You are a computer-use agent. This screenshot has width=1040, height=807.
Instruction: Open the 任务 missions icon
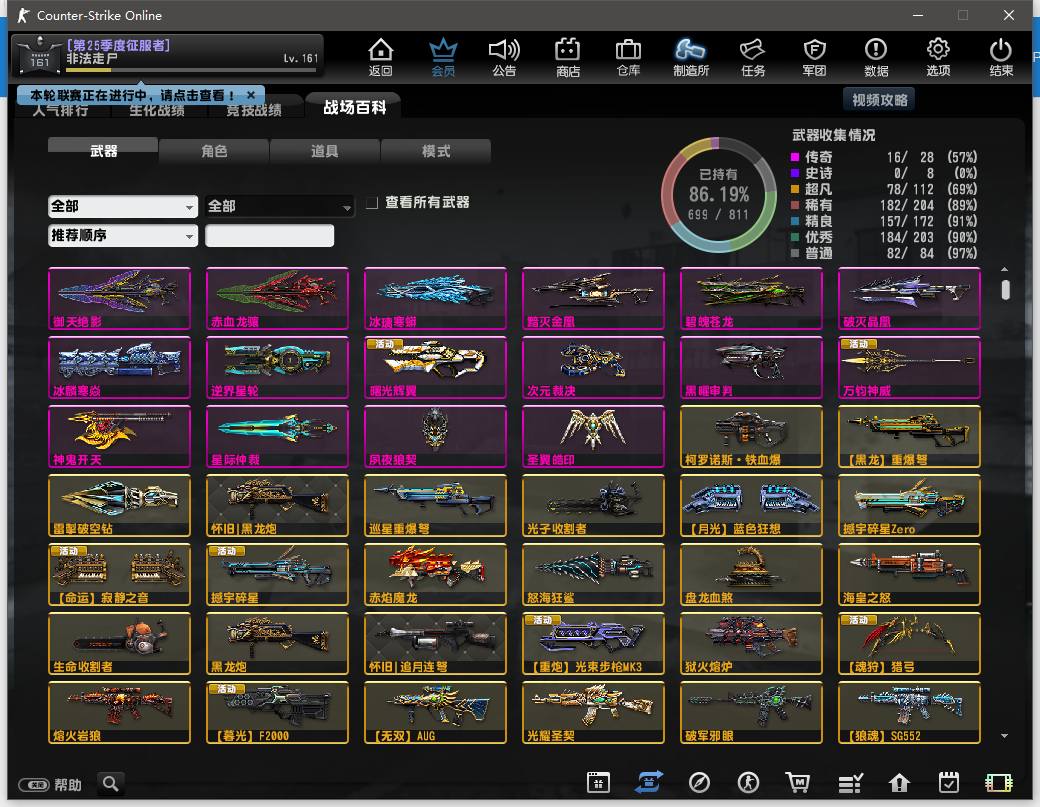pyautogui.click(x=753, y=56)
